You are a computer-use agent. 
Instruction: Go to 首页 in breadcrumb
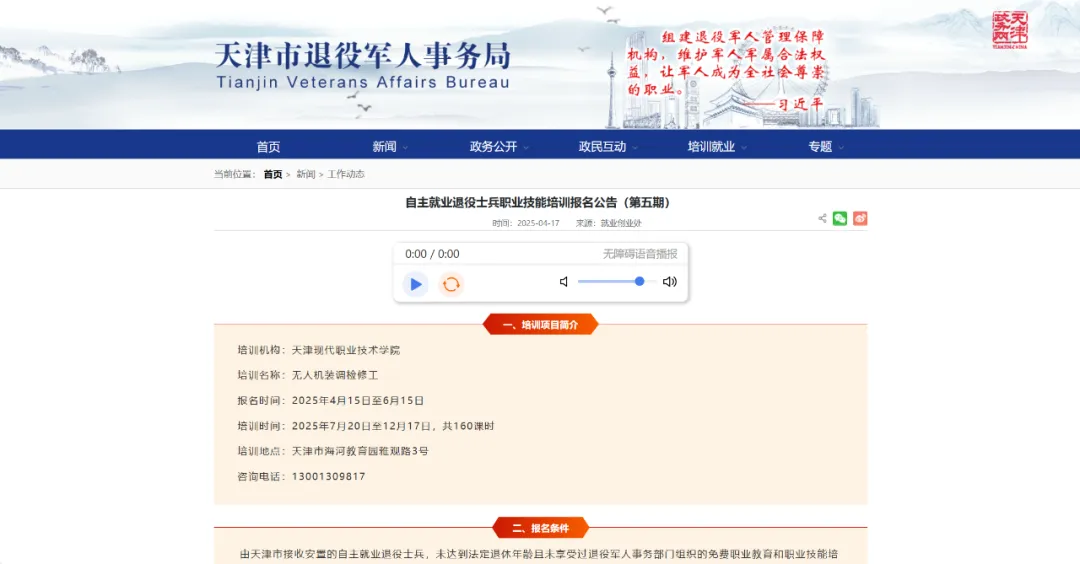tap(273, 174)
